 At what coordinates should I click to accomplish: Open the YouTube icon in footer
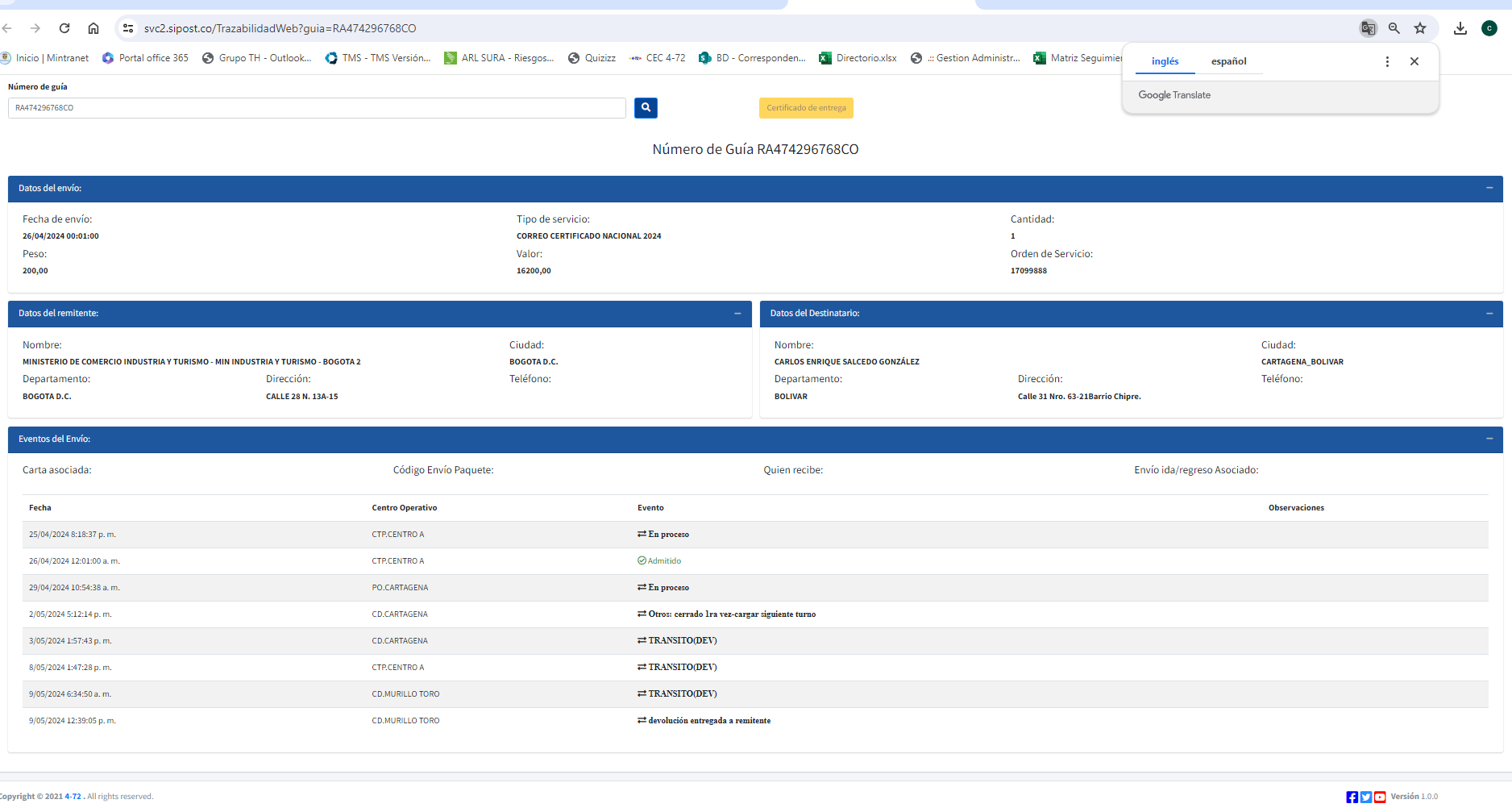click(x=1380, y=797)
